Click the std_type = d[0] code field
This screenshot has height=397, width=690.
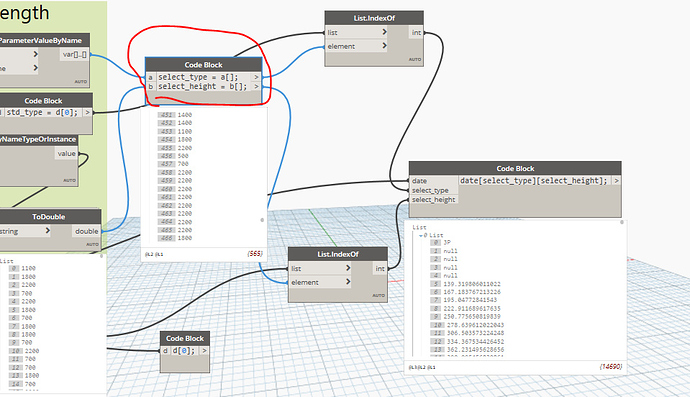[x=43, y=112]
